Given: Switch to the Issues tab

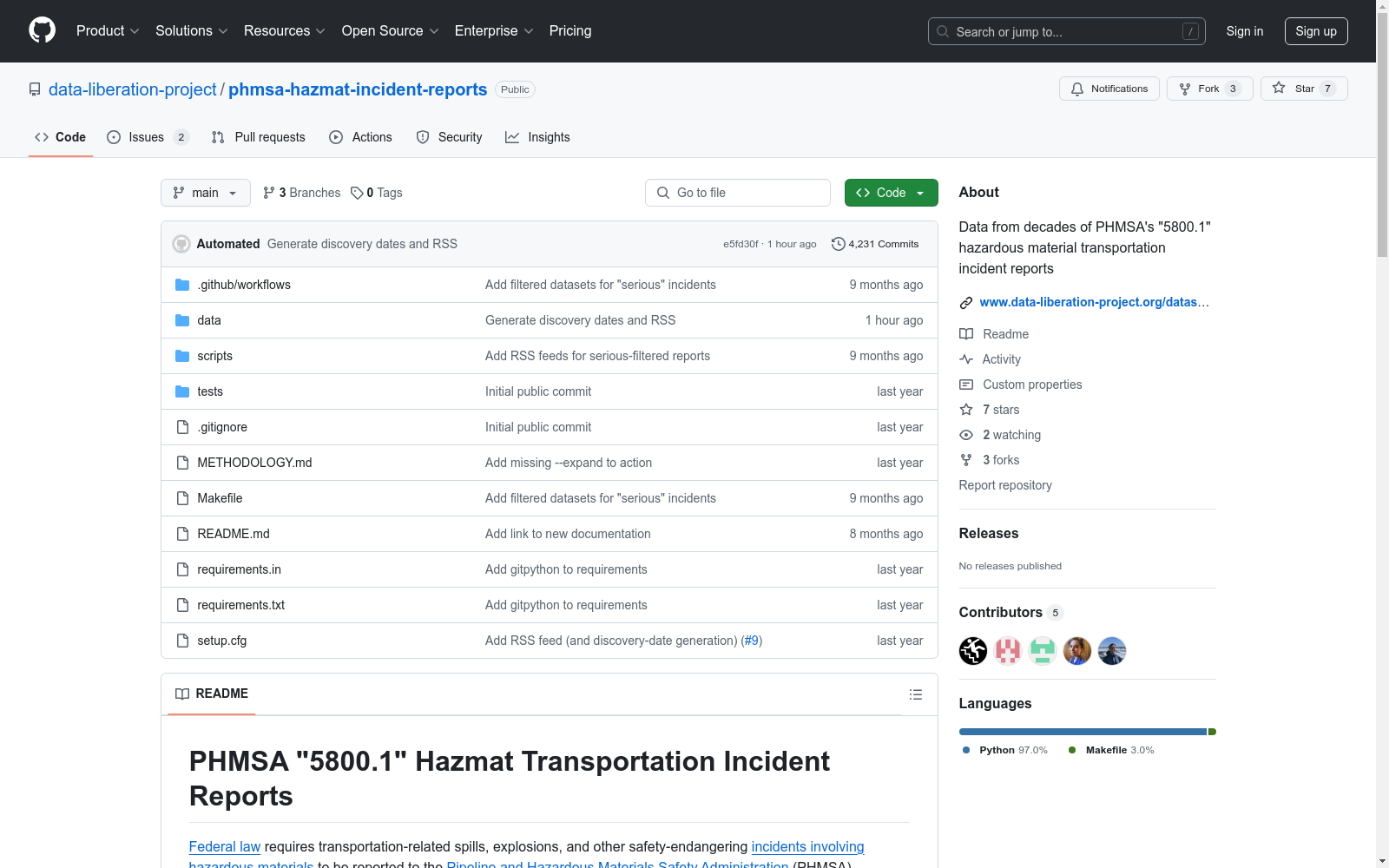Looking at the screenshot, I should point(148,137).
